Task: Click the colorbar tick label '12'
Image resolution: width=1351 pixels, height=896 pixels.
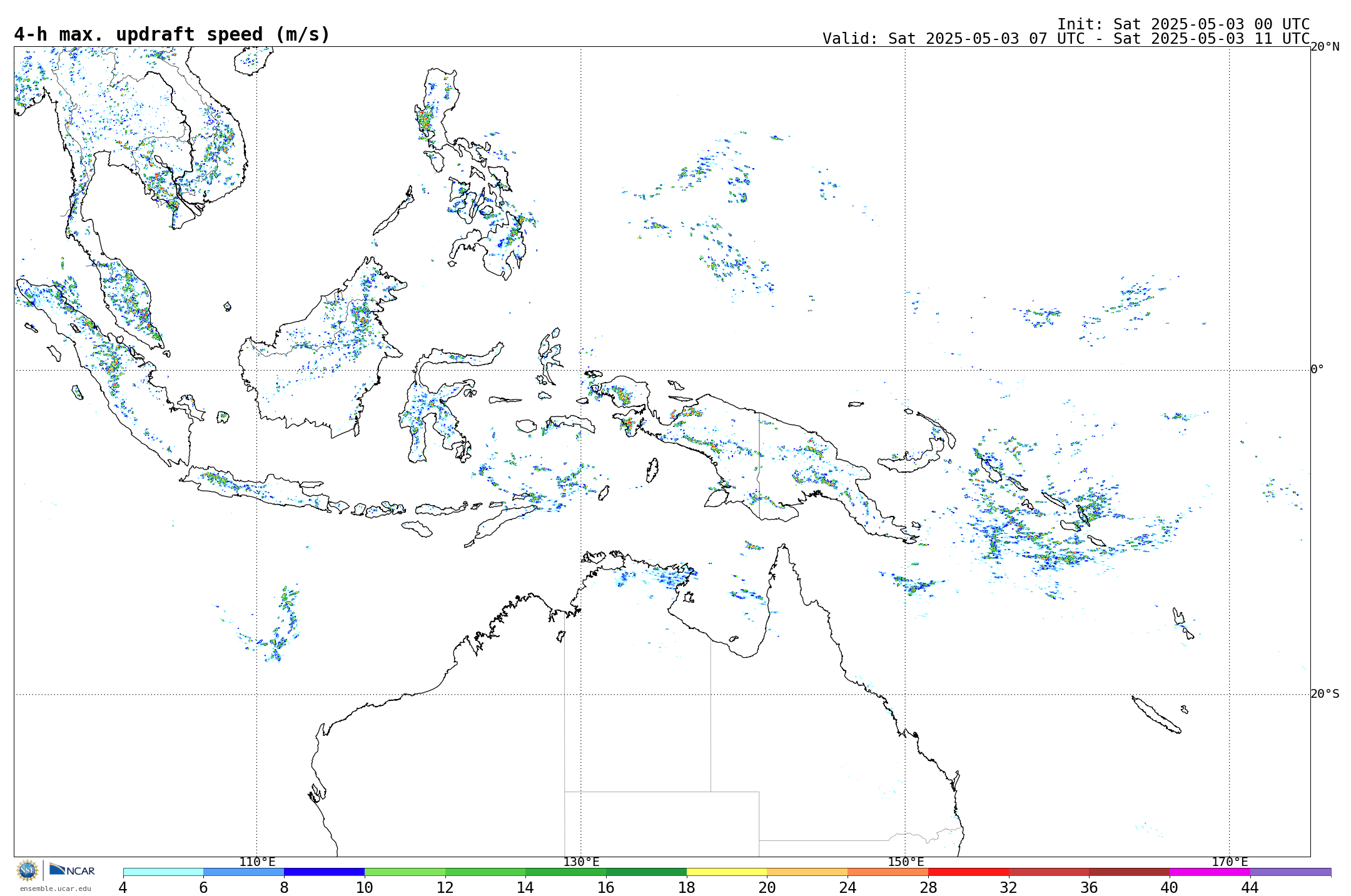Action: 445,888
